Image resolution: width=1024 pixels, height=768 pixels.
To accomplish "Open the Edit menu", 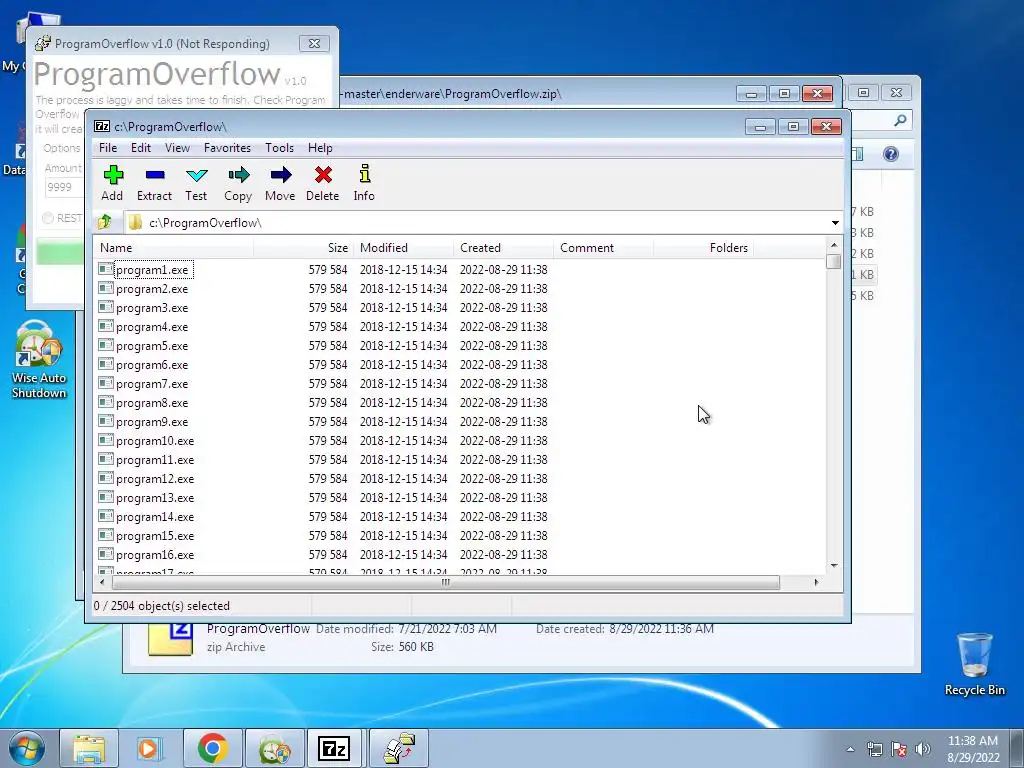I will click(140, 148).
